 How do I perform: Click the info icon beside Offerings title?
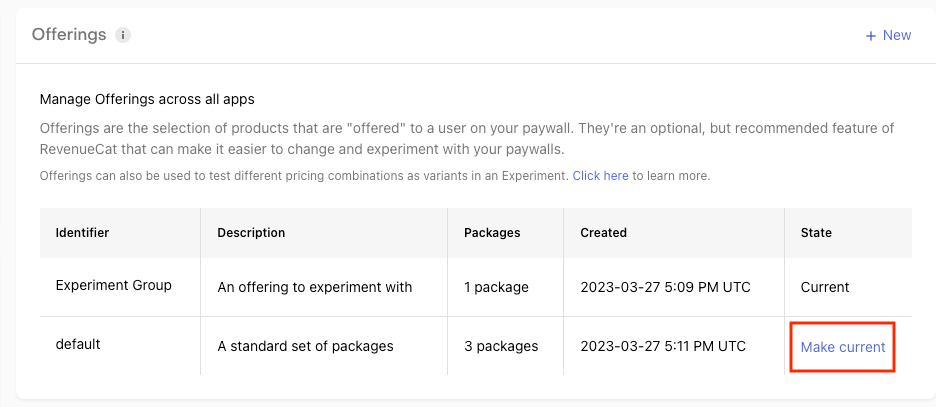coord(123,35)
